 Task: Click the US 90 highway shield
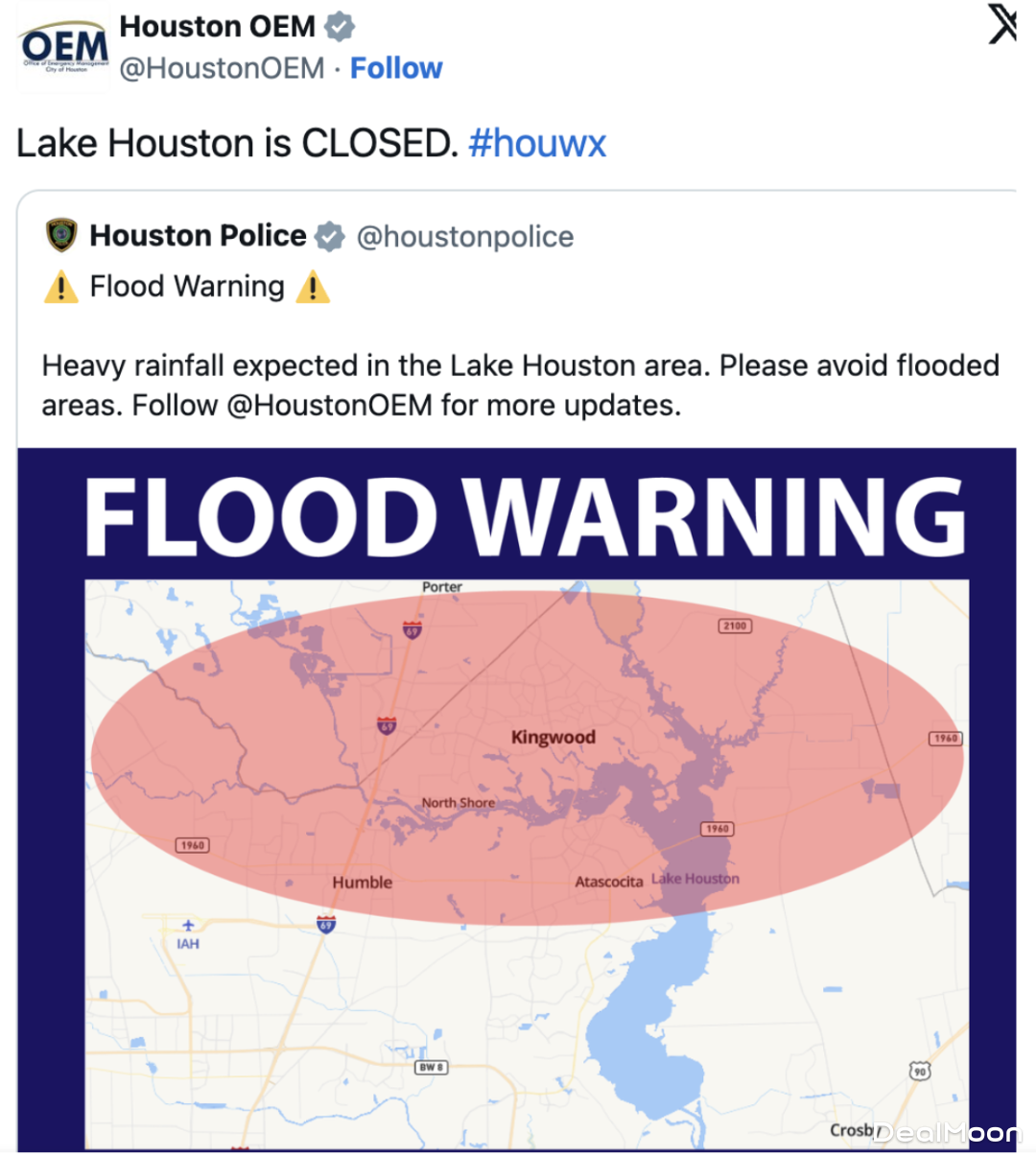(919, 1071)
